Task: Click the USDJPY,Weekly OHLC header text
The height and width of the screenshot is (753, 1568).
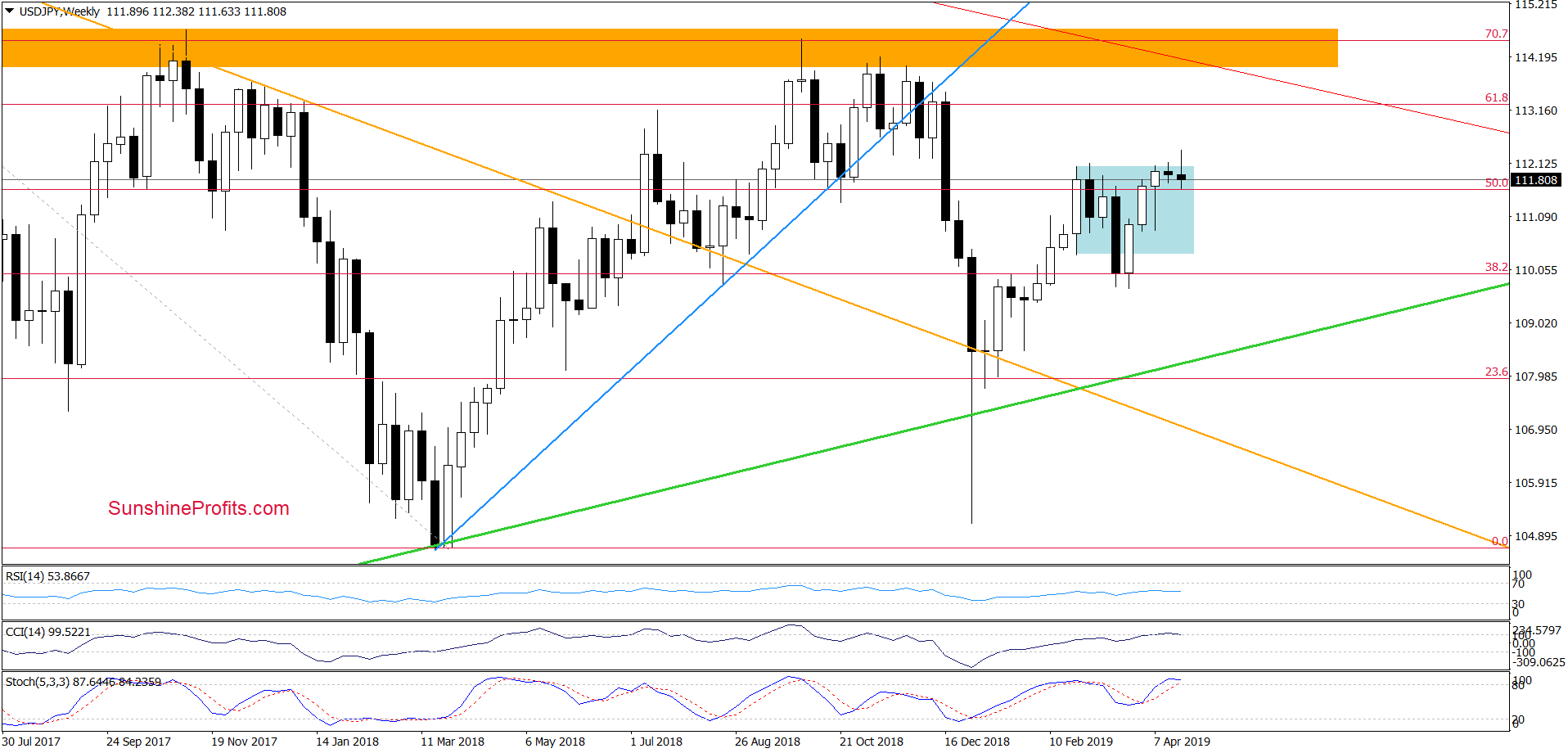Action: point(152,11)
